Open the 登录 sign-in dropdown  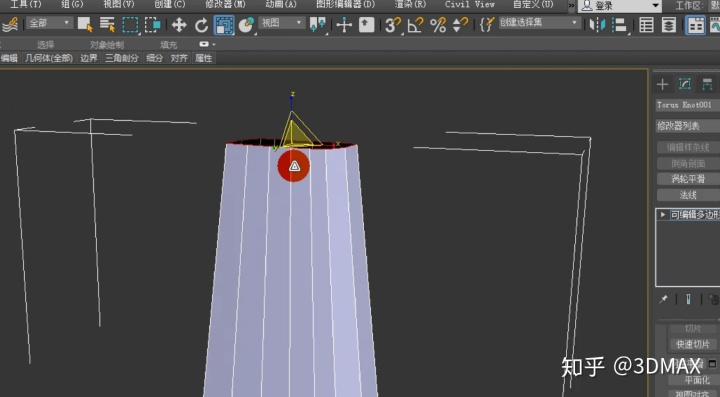point(620,6)
